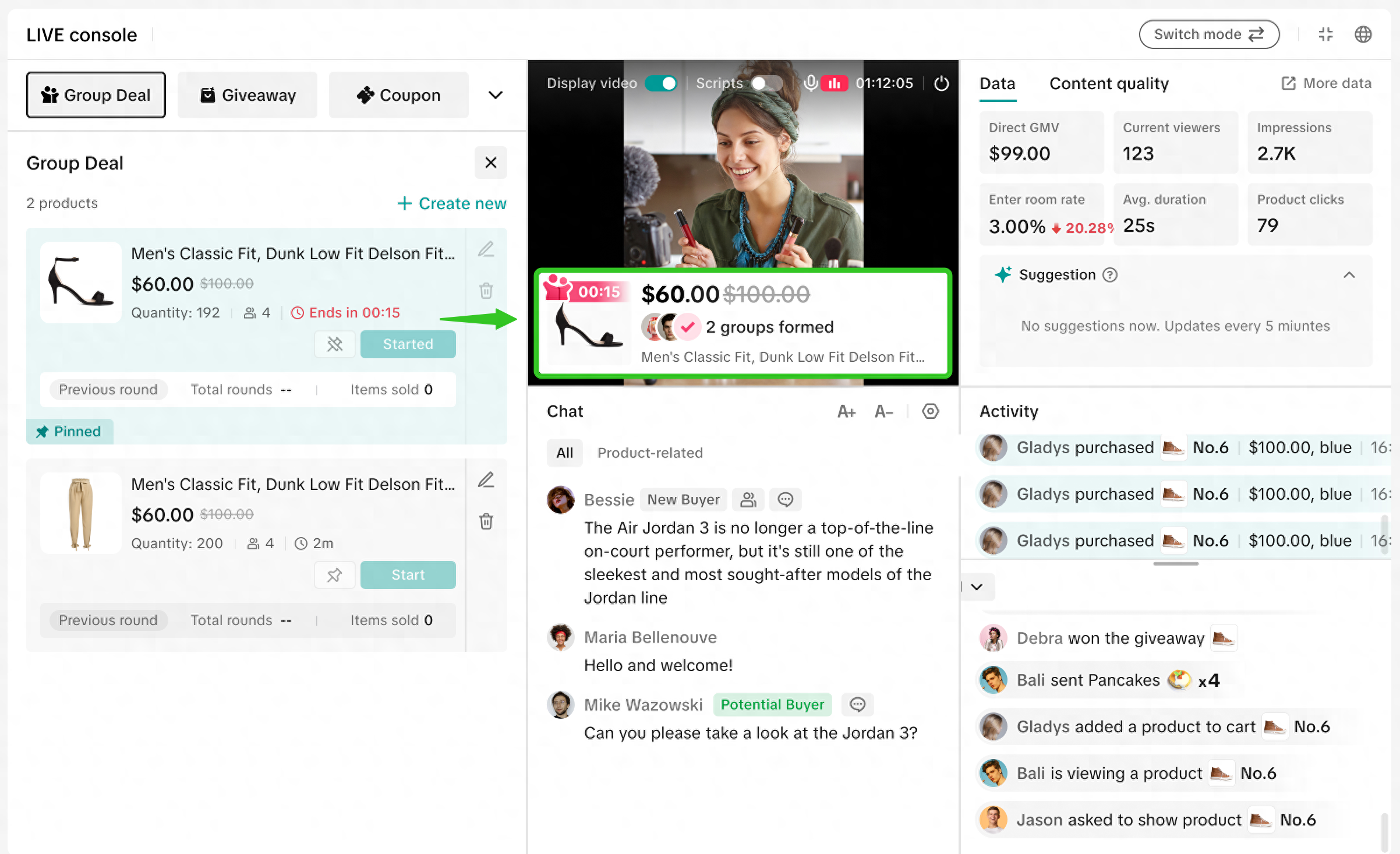Edit the first group deal with pencil icon
The height and width of the screenshot is (854, 1400).
tap(486, 249)
